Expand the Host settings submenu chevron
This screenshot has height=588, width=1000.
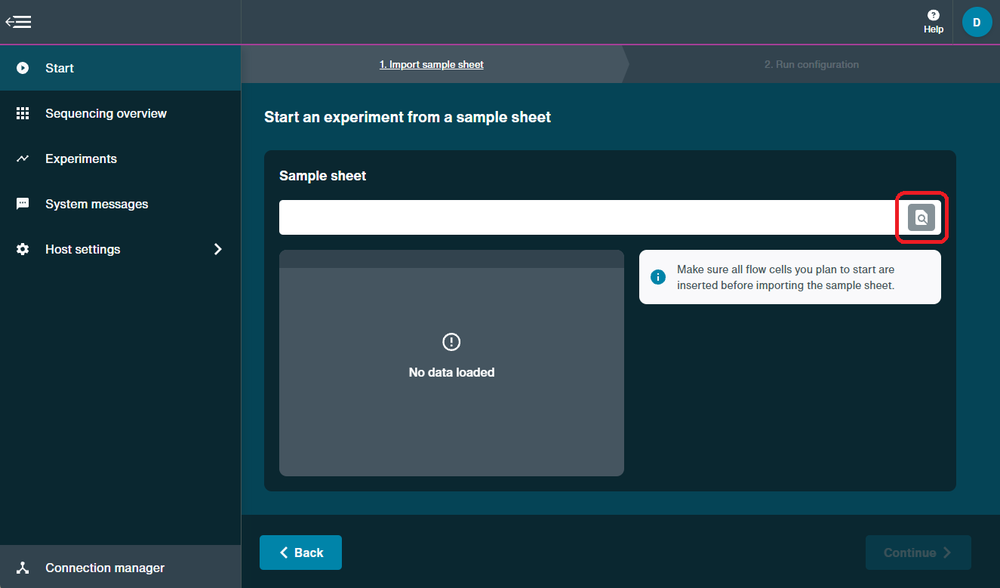click(217, 249)
